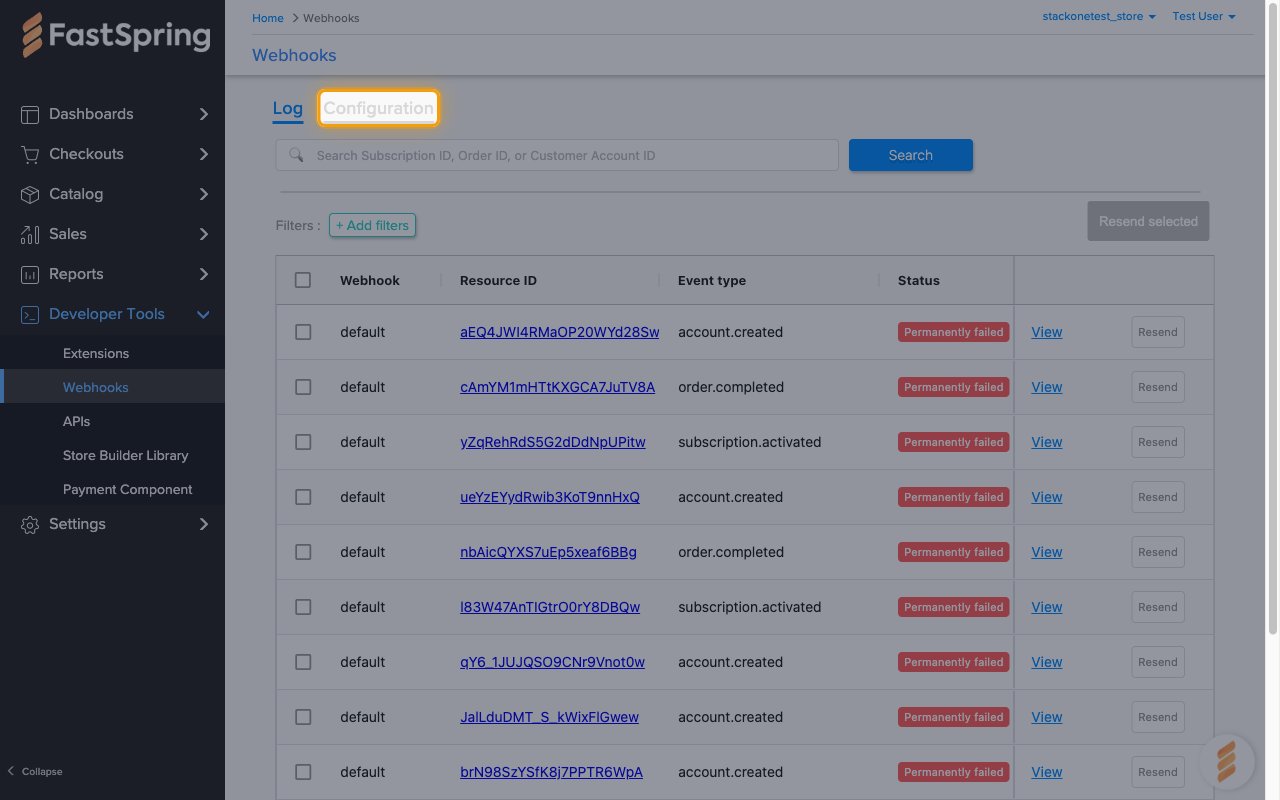Focus the Subscription ID search field
Screen dimensions: 1280x800
557,155
